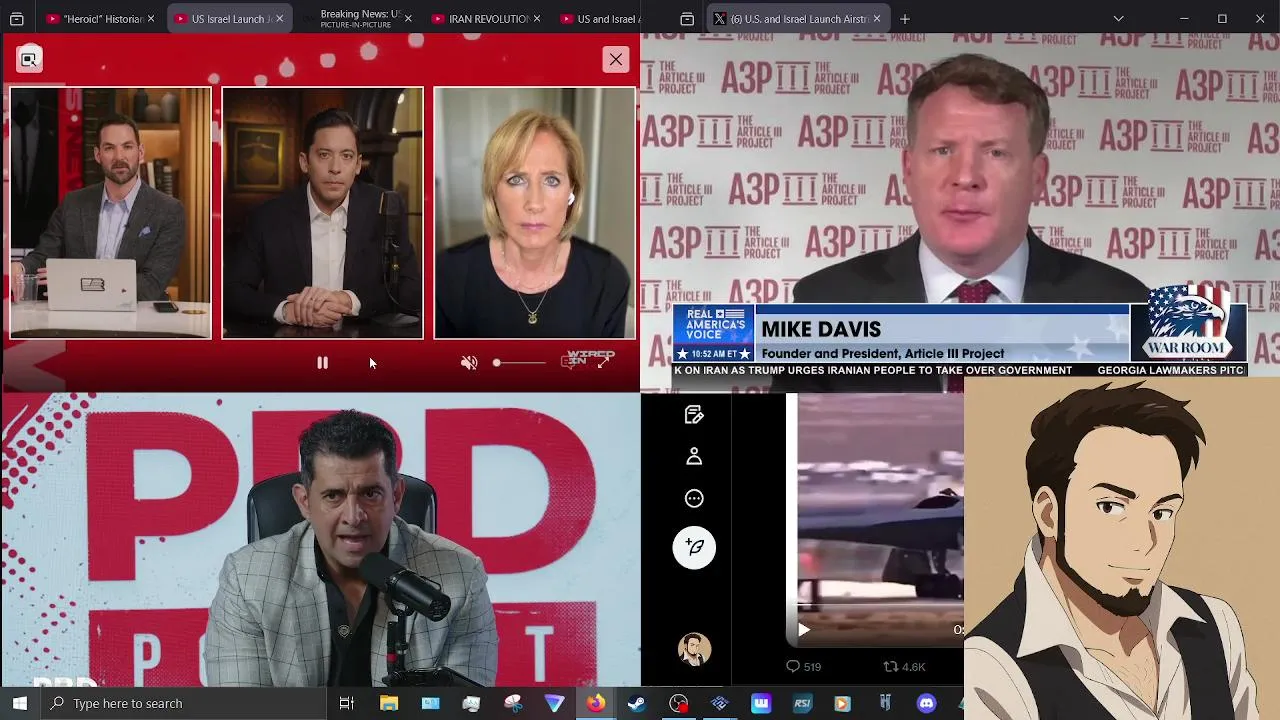Open the X account avatar menu
The height and width of the screenshot is (720, 1280).
click(x=694, y=649)
